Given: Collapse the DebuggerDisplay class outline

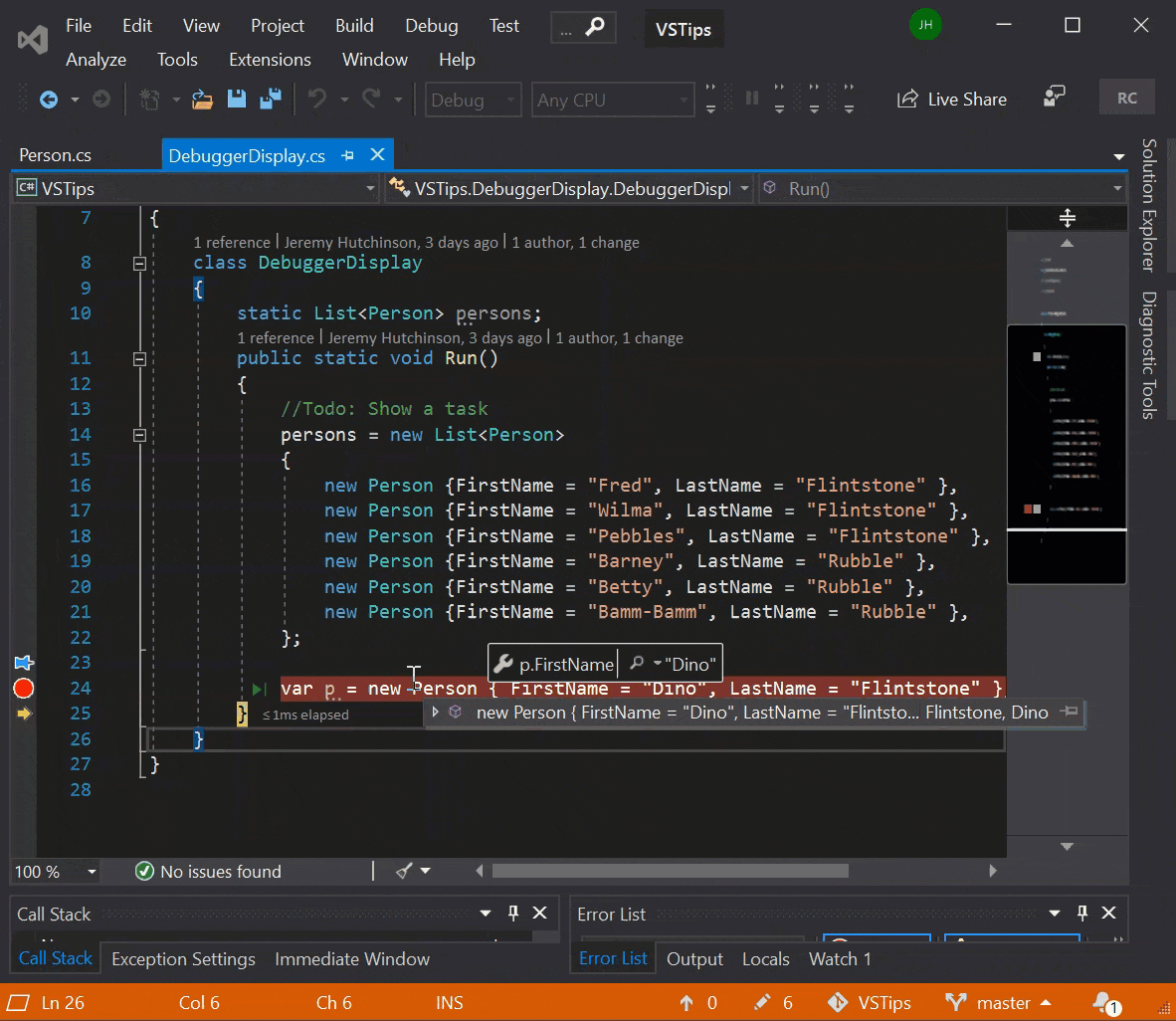Looking at the screenshot, I should click(x=138, y=264).
